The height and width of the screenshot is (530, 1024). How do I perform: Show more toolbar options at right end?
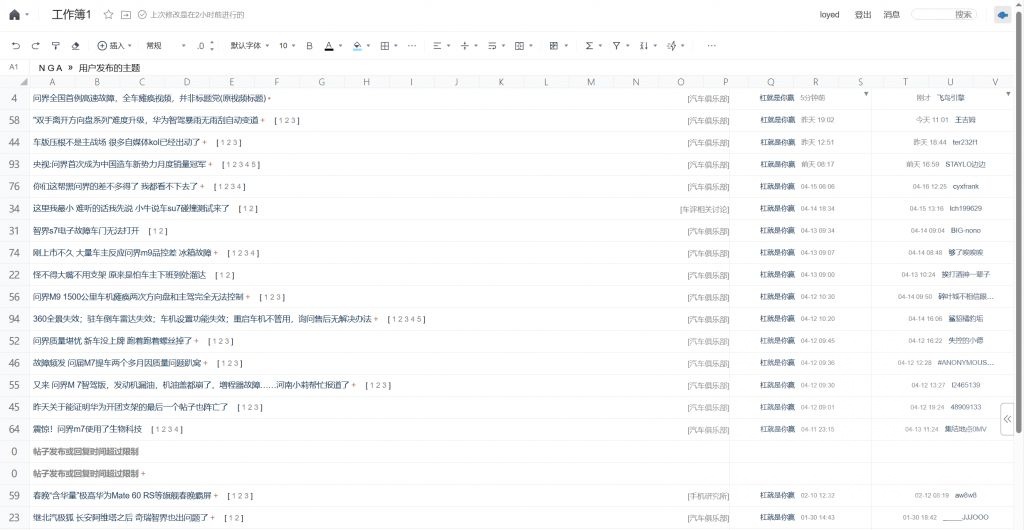tap(711, 46)
